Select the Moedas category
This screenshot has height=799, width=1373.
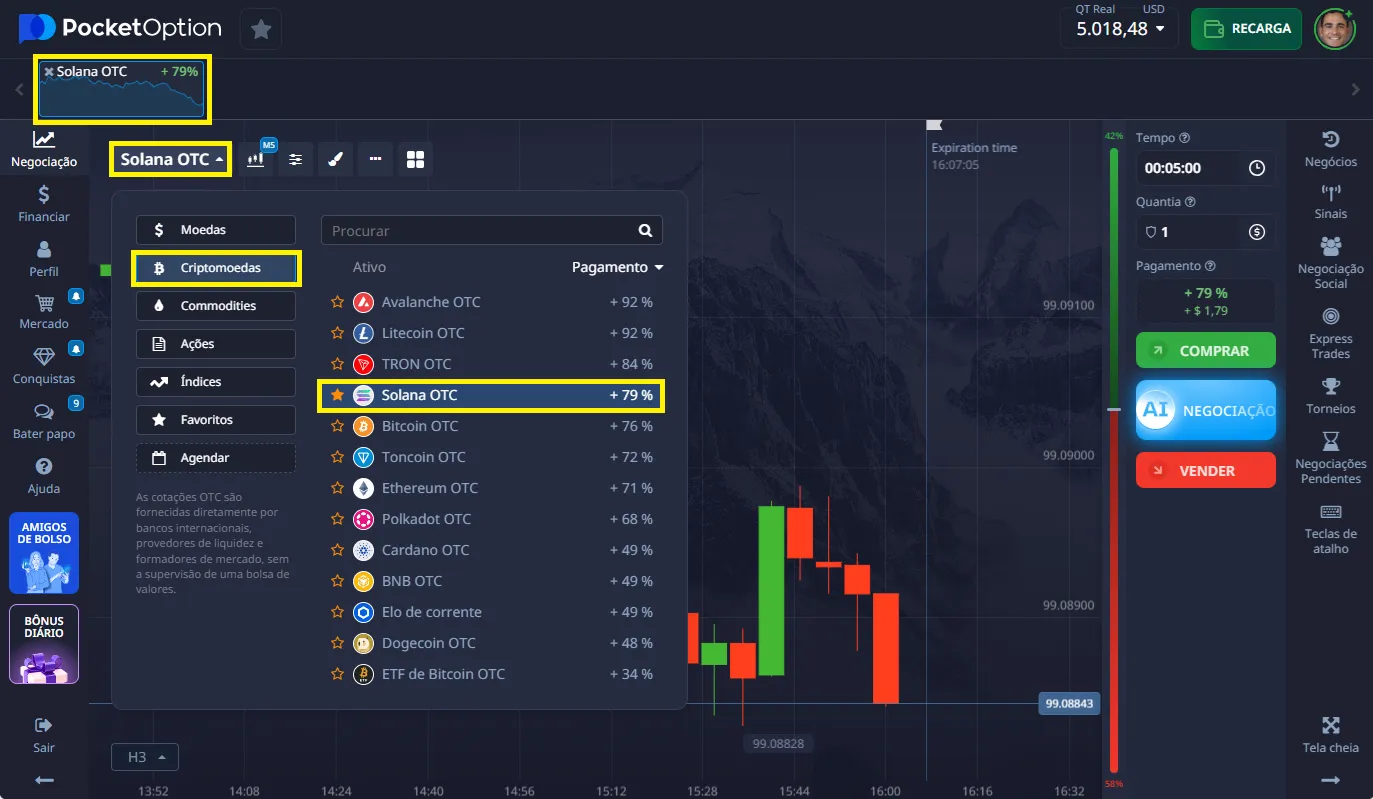[216, 230]
